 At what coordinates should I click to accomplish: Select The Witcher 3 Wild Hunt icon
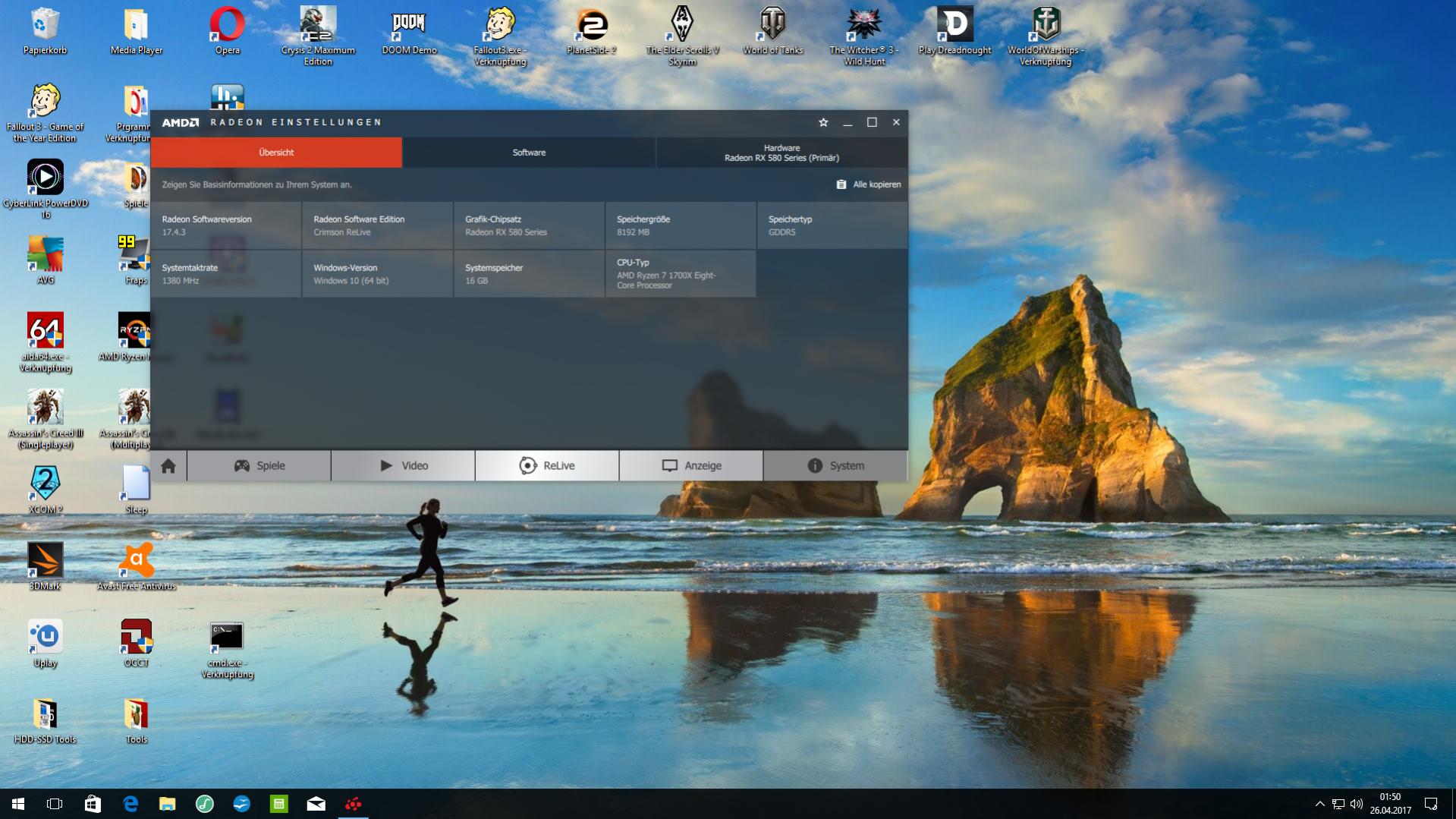pyautogui.click(x=863, y=36)
